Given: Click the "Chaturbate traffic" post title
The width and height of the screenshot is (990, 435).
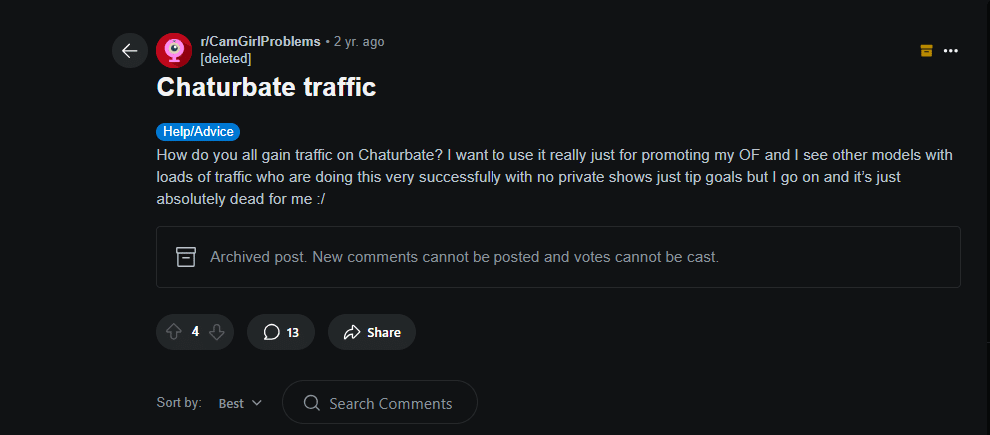Looking at the screenshot, I should (266, 87).
